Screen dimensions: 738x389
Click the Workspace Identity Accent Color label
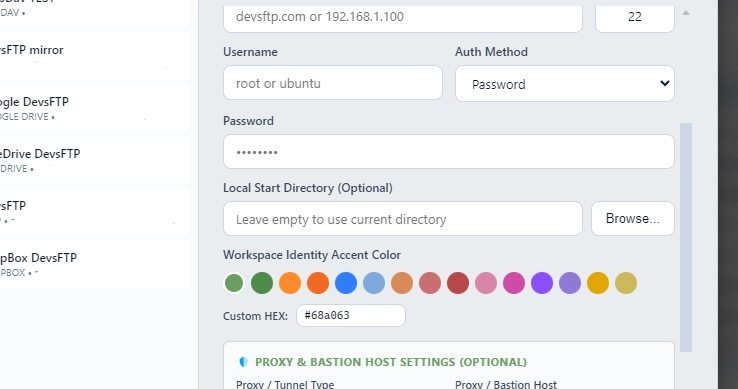[x=312, y=255]
